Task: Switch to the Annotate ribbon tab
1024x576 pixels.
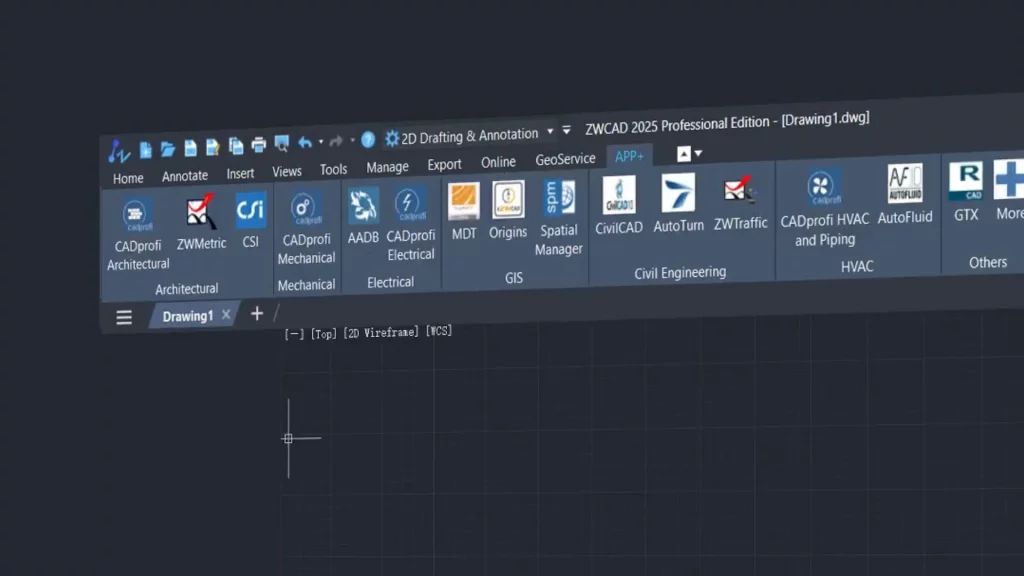Action: (x=185, y=176)
